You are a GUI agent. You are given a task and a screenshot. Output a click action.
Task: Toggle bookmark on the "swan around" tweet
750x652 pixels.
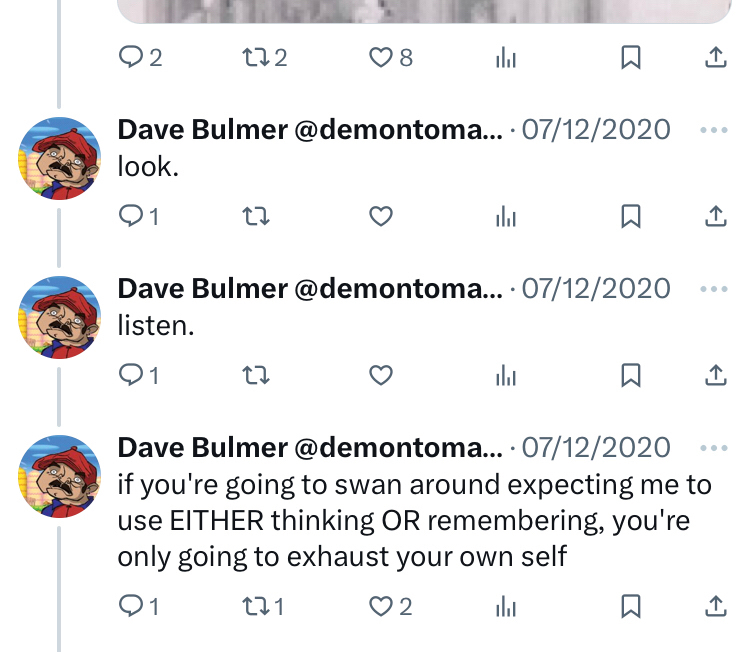[630, 606]
